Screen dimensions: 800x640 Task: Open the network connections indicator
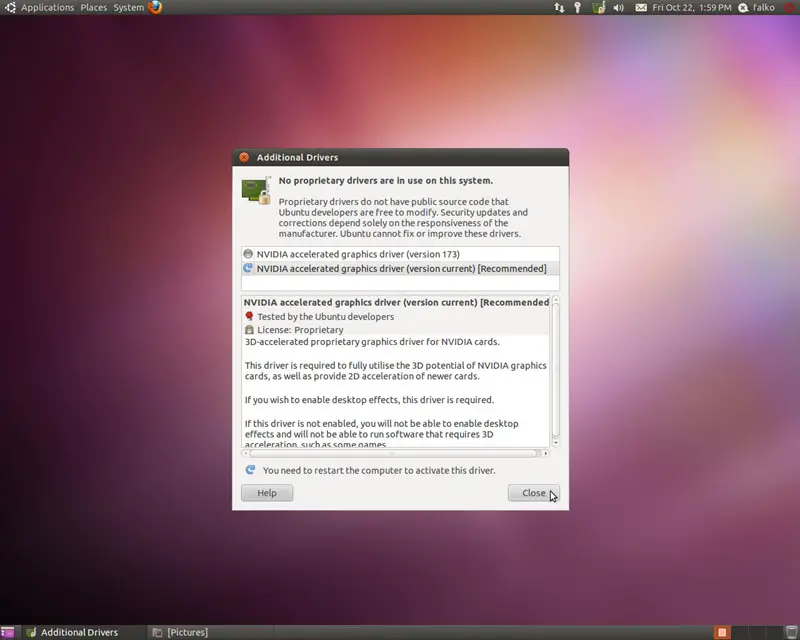[559, 8]
